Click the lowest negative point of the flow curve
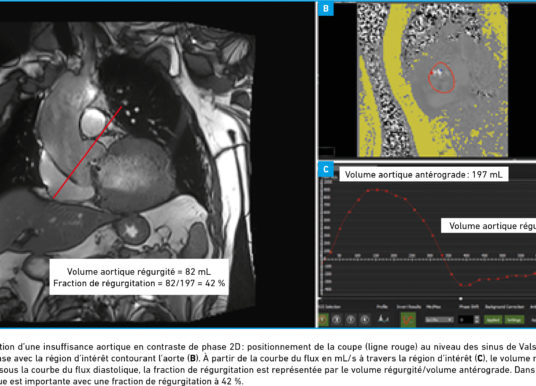536x386 pixels. (461, 285)
